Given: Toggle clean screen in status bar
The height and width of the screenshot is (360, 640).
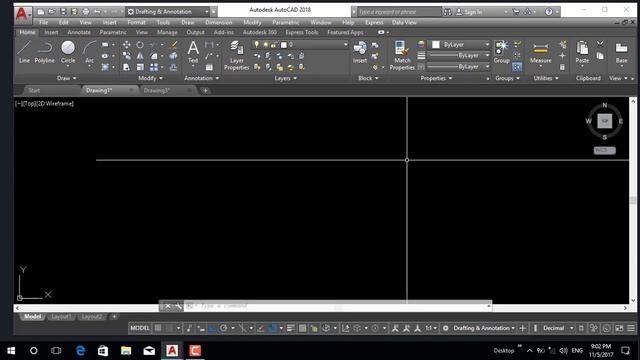Looking at the screenshot, I should [619, 328].
